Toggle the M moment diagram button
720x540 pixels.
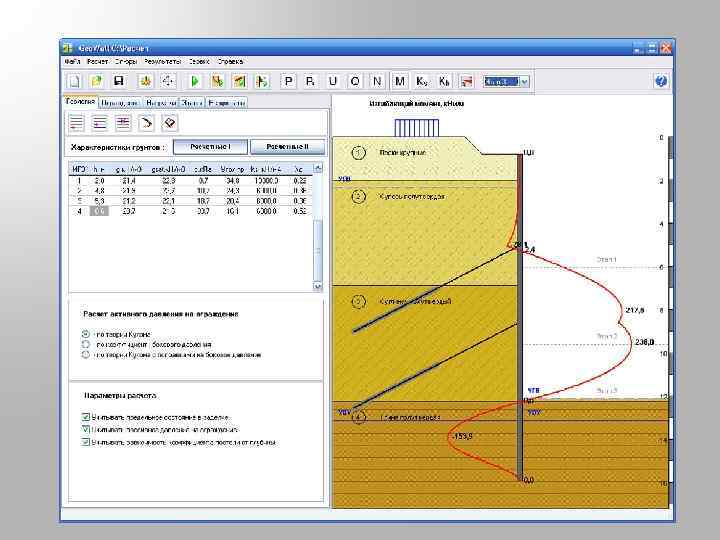pyautogui.click(x=400, y=81)
